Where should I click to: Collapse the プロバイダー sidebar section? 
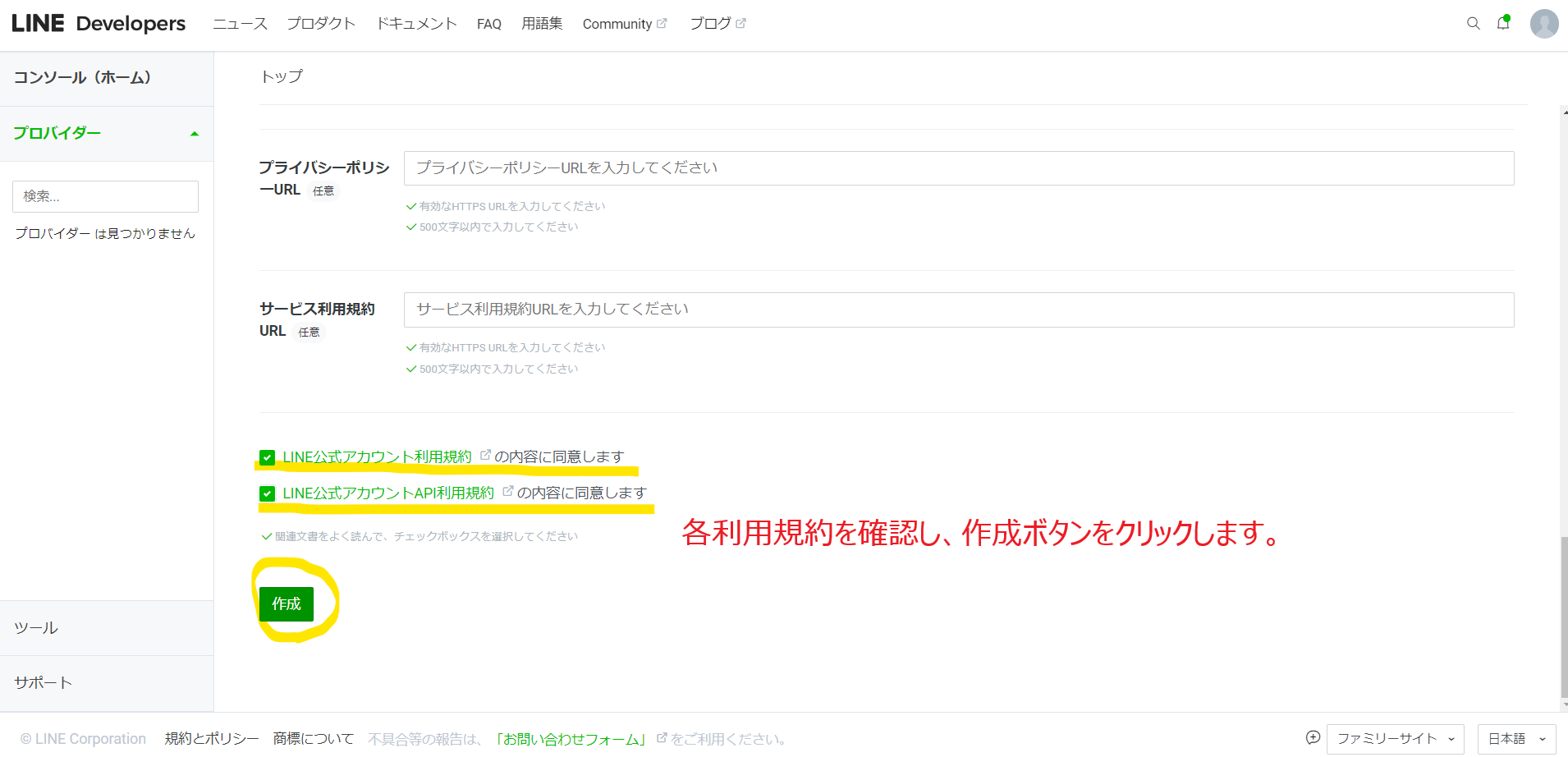click(x=195, y=134)
